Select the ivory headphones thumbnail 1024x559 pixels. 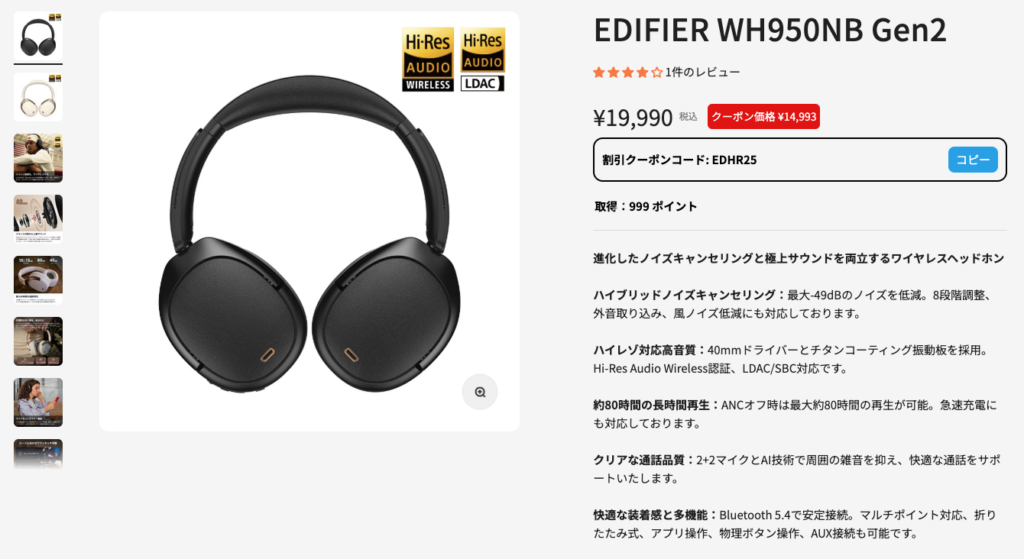click(x=39, y=97)
